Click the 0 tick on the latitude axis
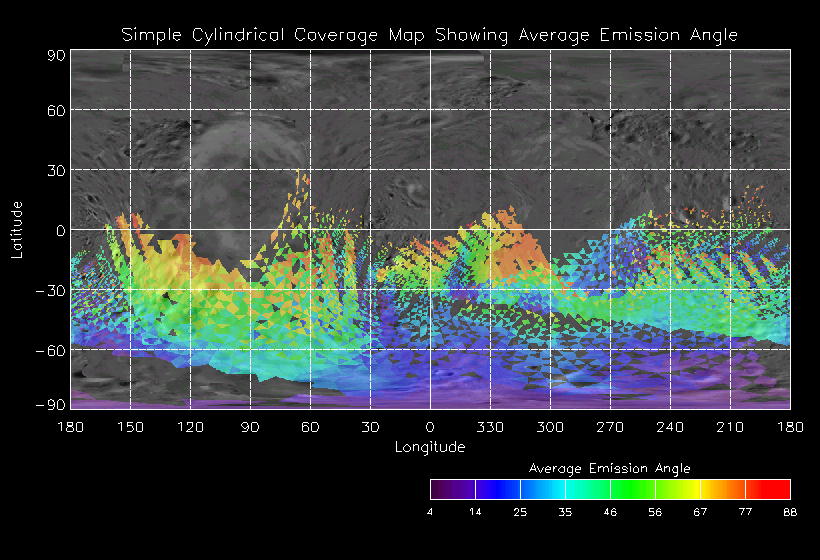 59,231
